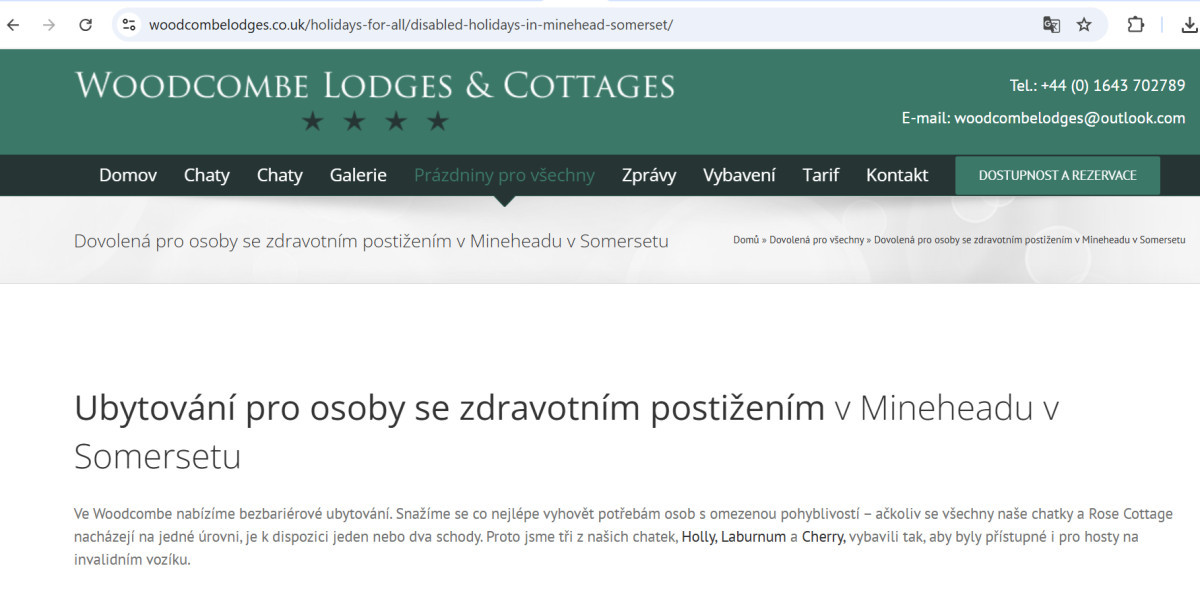Open the Vybavení navigation item

click(x=739, y=175)
